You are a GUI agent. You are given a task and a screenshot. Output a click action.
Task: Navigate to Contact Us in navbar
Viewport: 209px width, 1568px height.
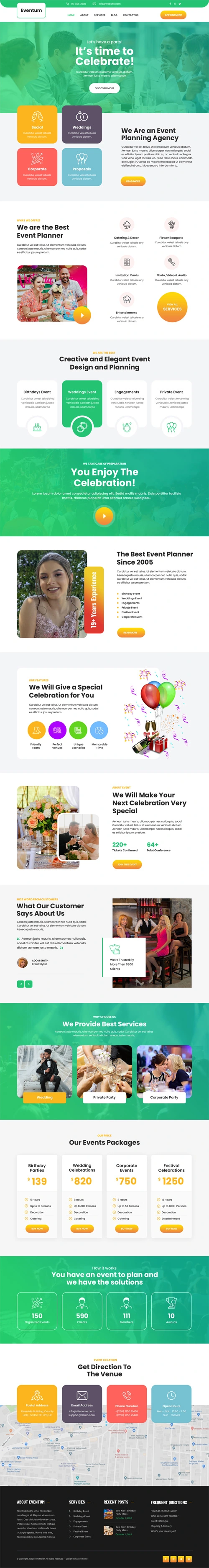[x=130, y=15]
